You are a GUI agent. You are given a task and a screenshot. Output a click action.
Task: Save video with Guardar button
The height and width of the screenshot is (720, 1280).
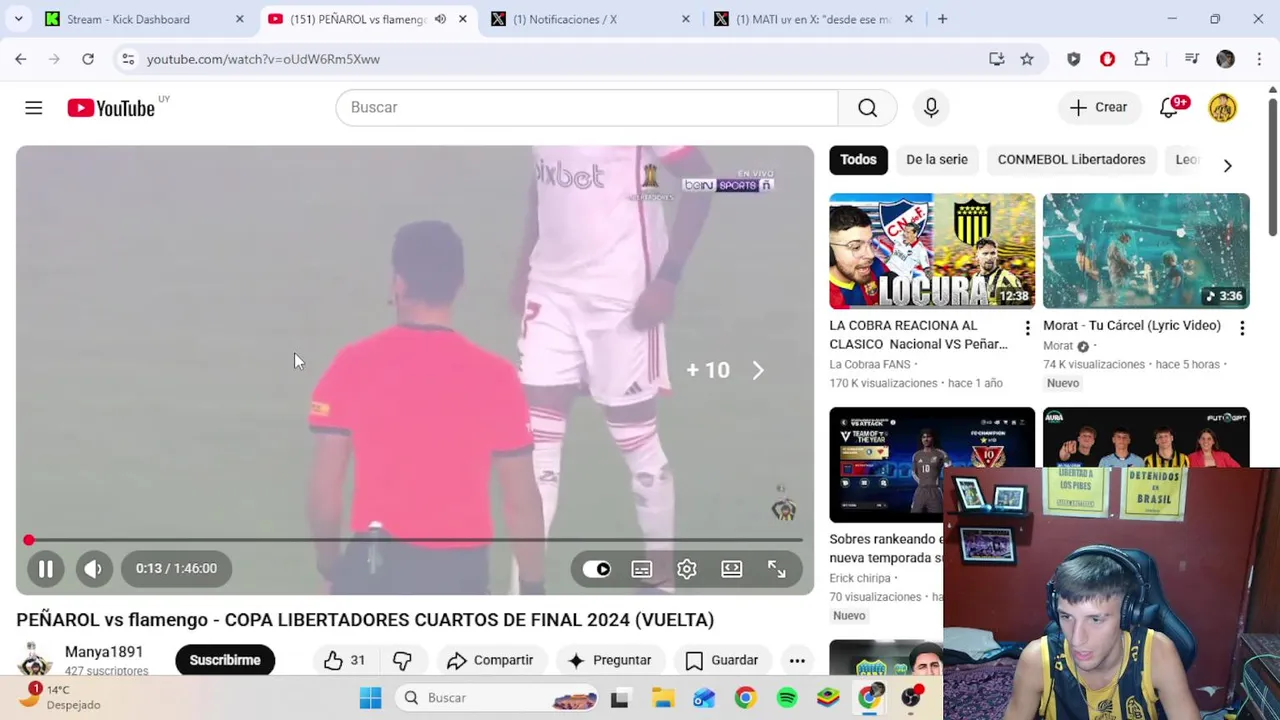tap(722, 660)
